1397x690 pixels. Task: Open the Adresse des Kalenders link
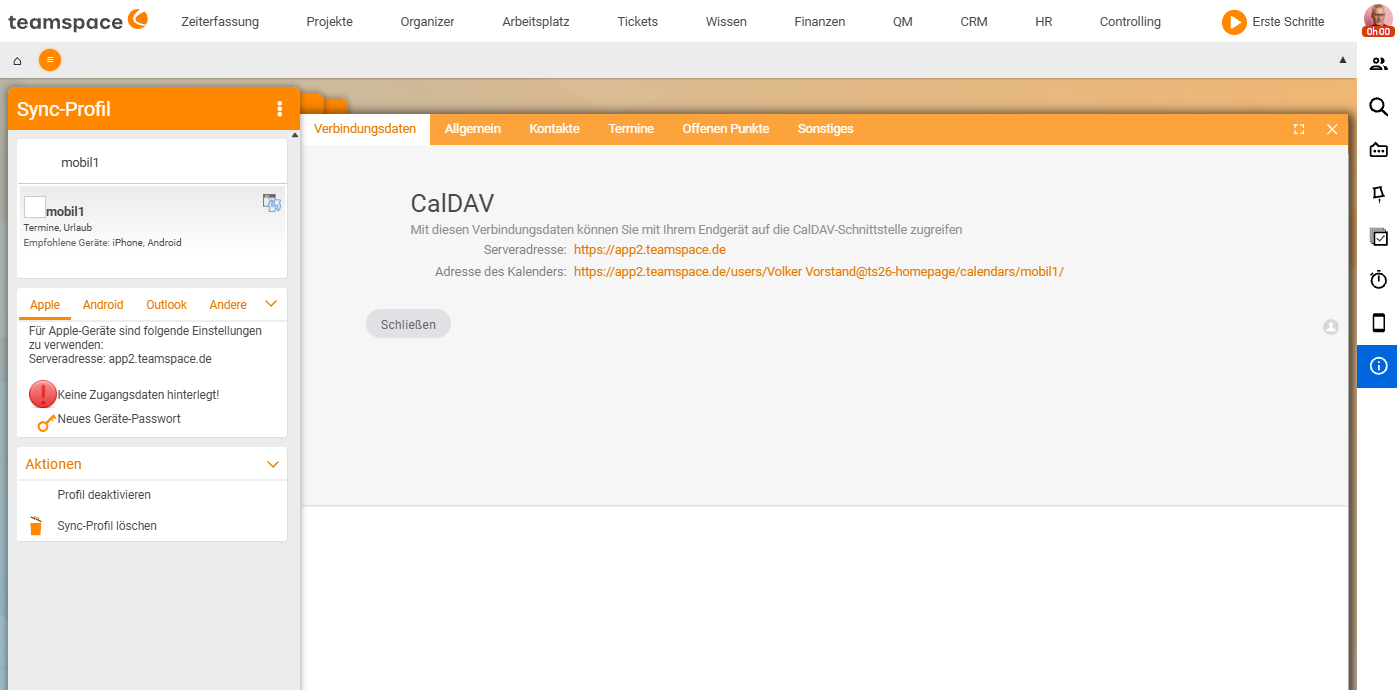tap(819, 272)
